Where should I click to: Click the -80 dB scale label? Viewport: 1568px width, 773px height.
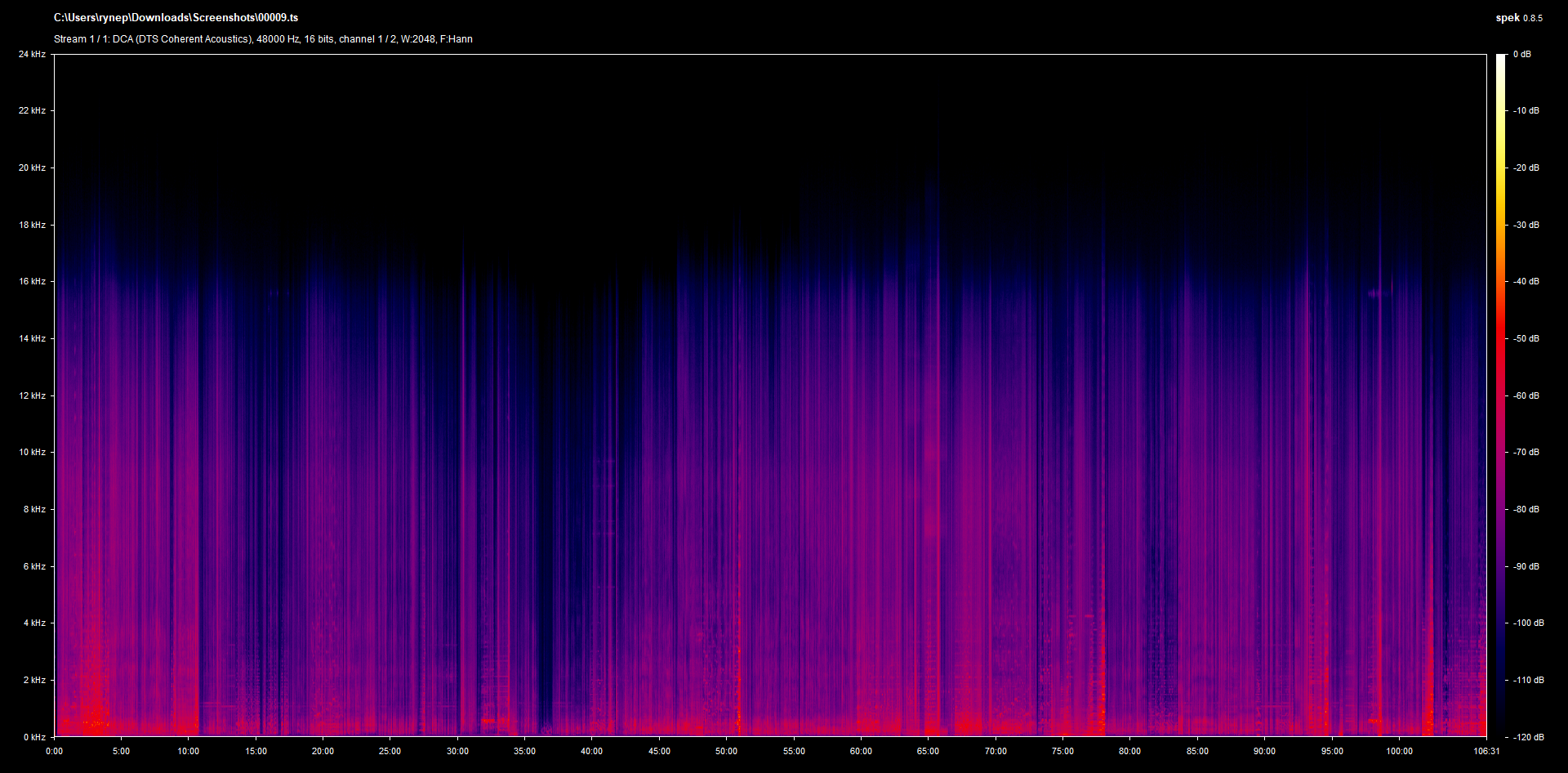(1526, 509)
